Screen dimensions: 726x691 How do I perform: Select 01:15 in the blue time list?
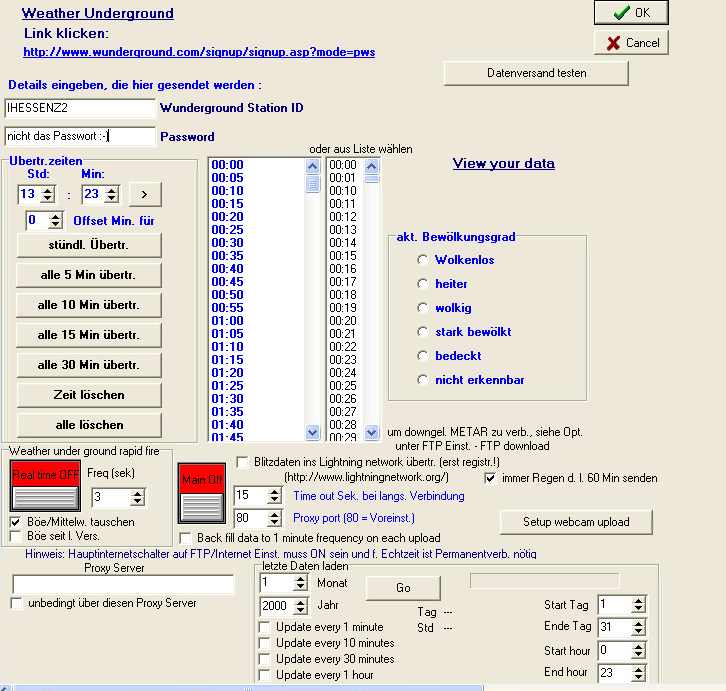[x=227, y=360]
